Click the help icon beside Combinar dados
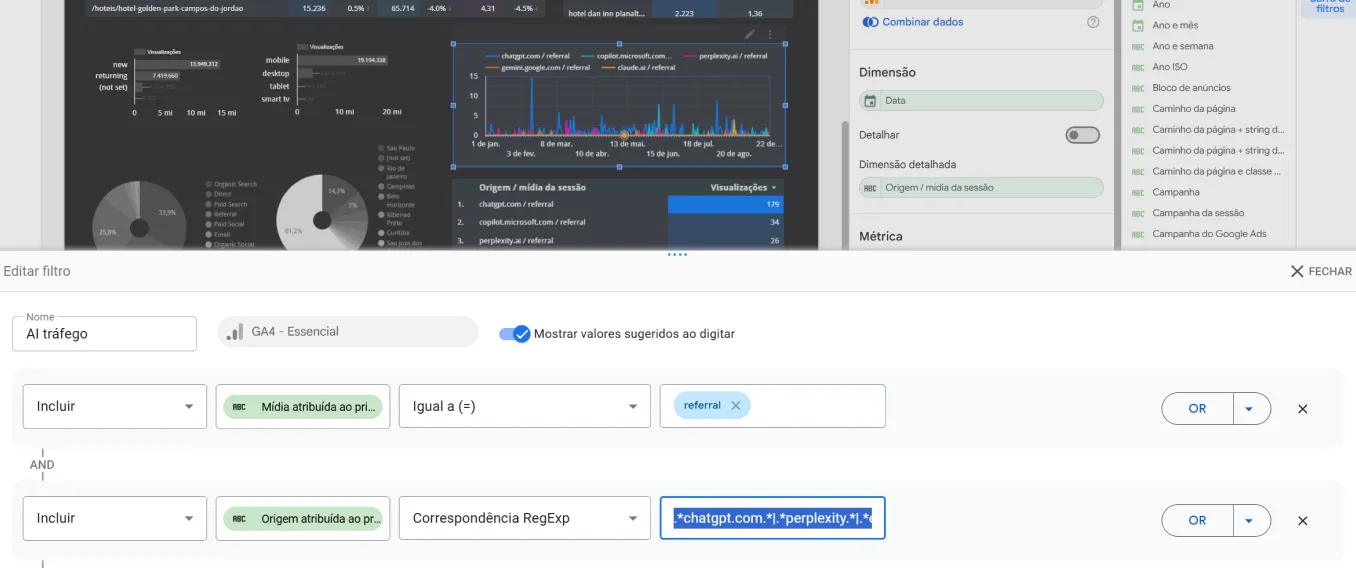 click(x=1093, y=22)
